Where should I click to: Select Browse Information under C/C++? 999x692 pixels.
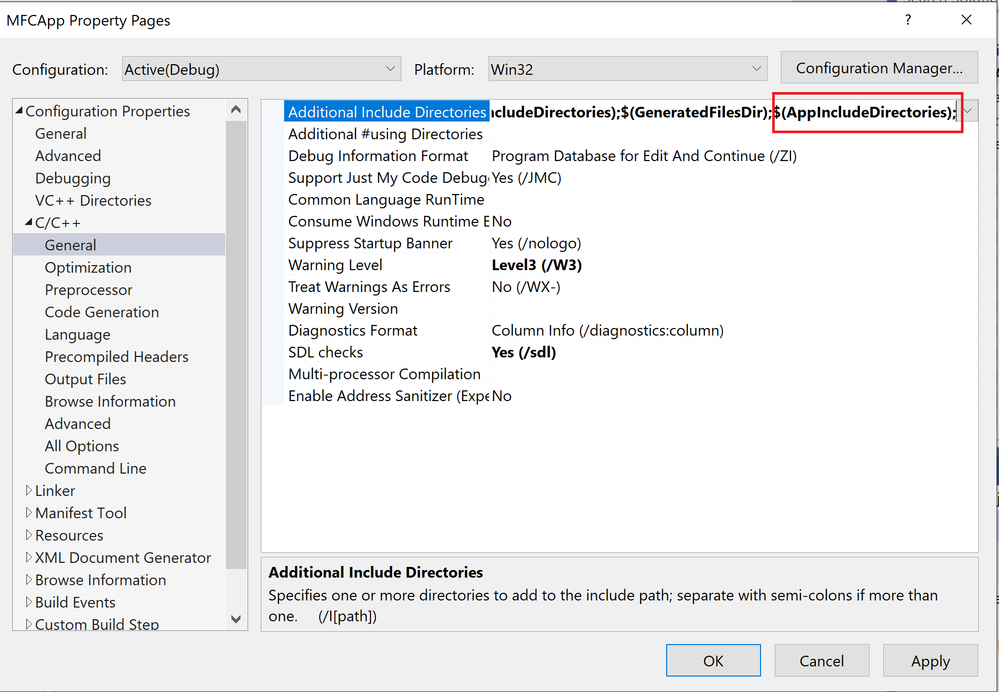[110, 401]
